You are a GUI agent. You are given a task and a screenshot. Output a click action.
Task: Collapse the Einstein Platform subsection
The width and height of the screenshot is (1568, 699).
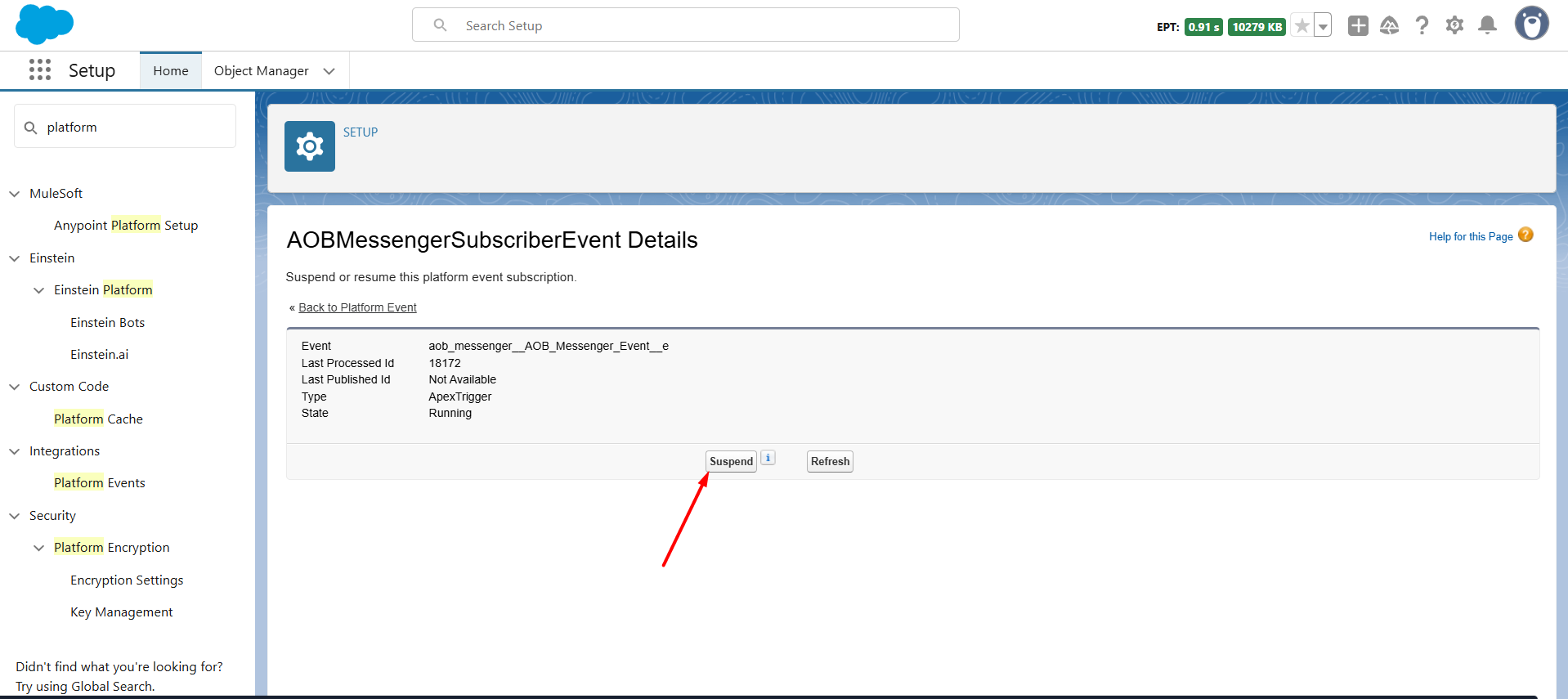point(39,290)
